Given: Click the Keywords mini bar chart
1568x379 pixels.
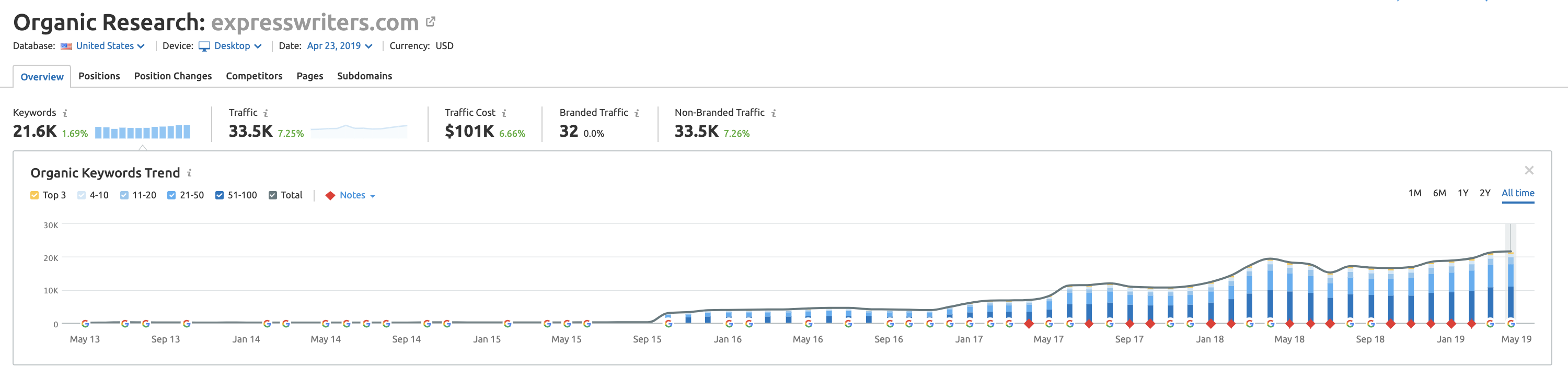Looking at the screenshot, I should pyautogui.click(x=143, y=132).
